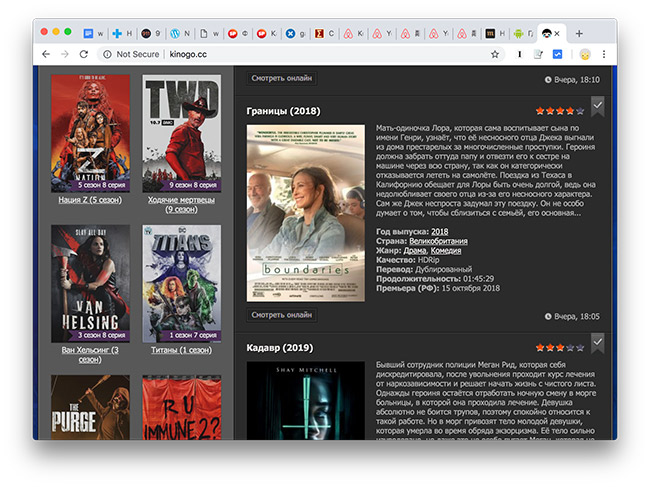Switch to the Android icon browser tab
650x487 pixels.
[519, 33]
